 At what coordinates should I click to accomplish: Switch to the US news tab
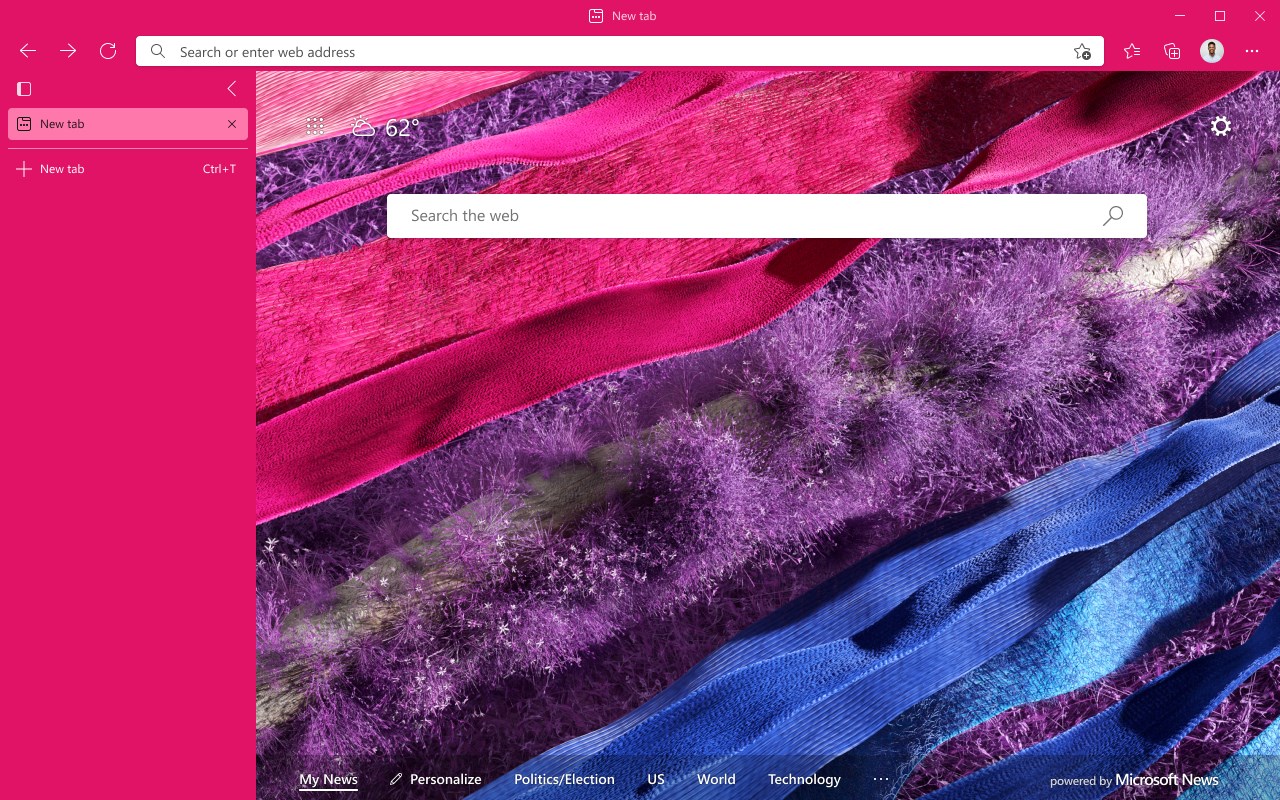point(656,780)
